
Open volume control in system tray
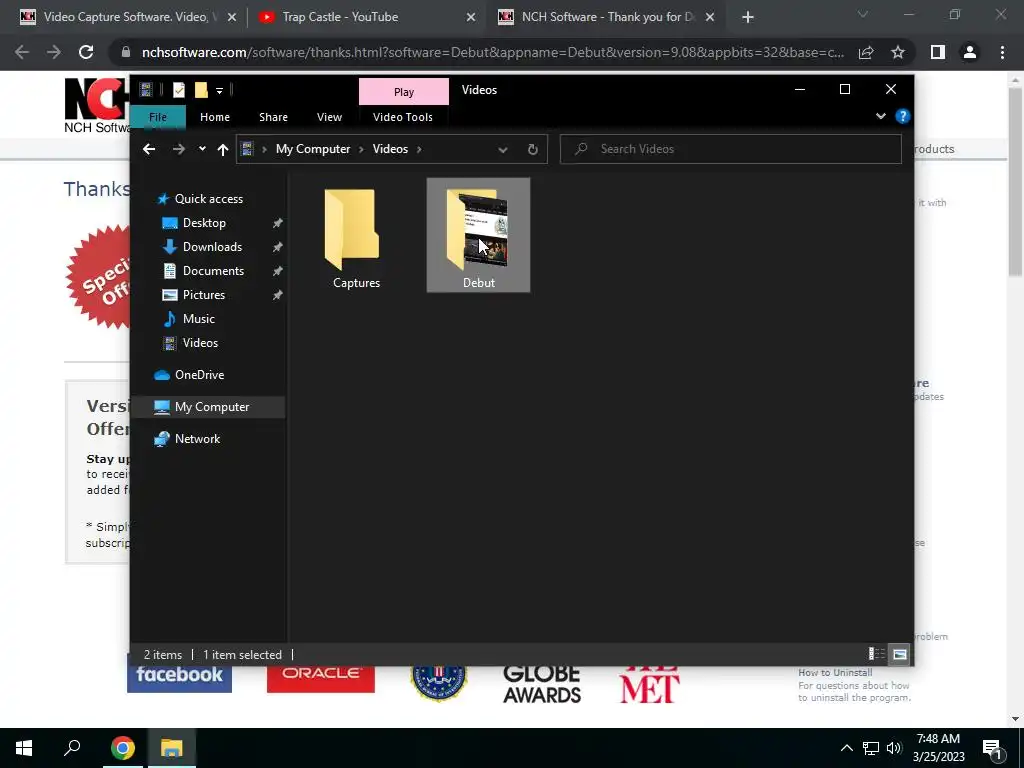click(x=894, y=748)
